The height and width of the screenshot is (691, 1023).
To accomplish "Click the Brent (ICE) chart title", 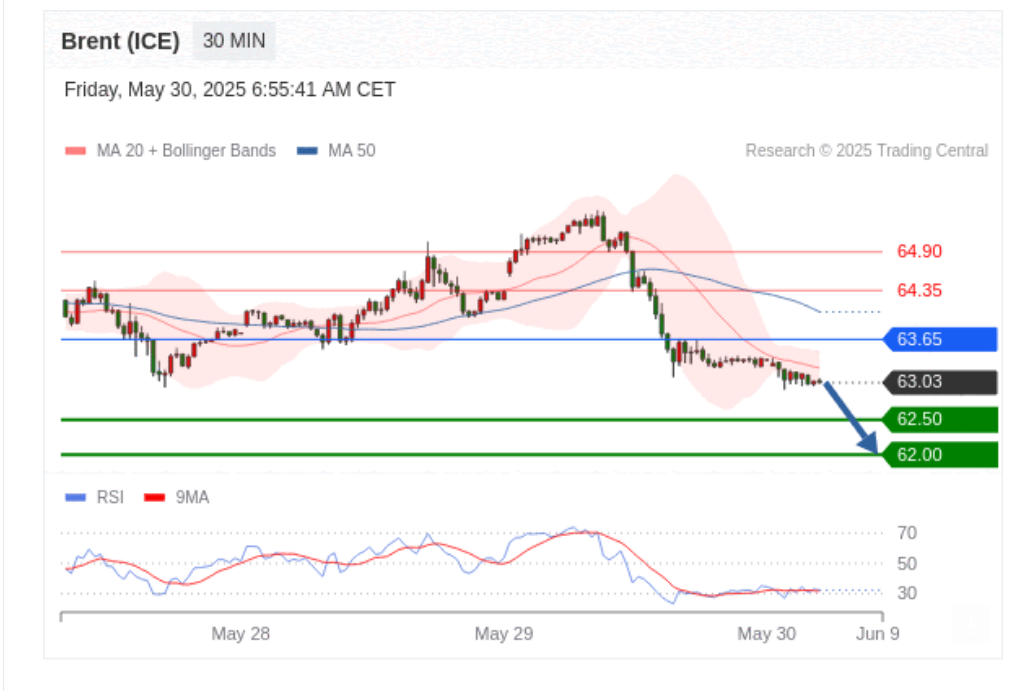I will (x=120, y=41).
